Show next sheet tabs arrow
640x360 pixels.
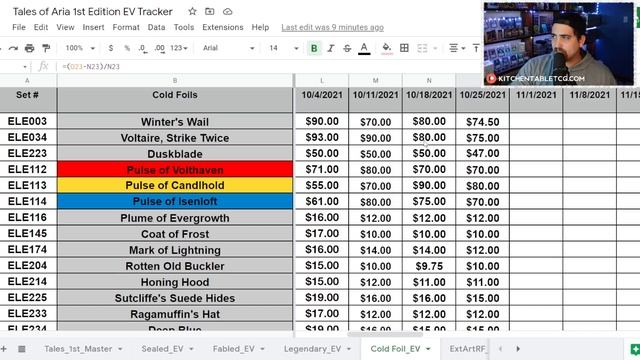(x=518, y=349)
